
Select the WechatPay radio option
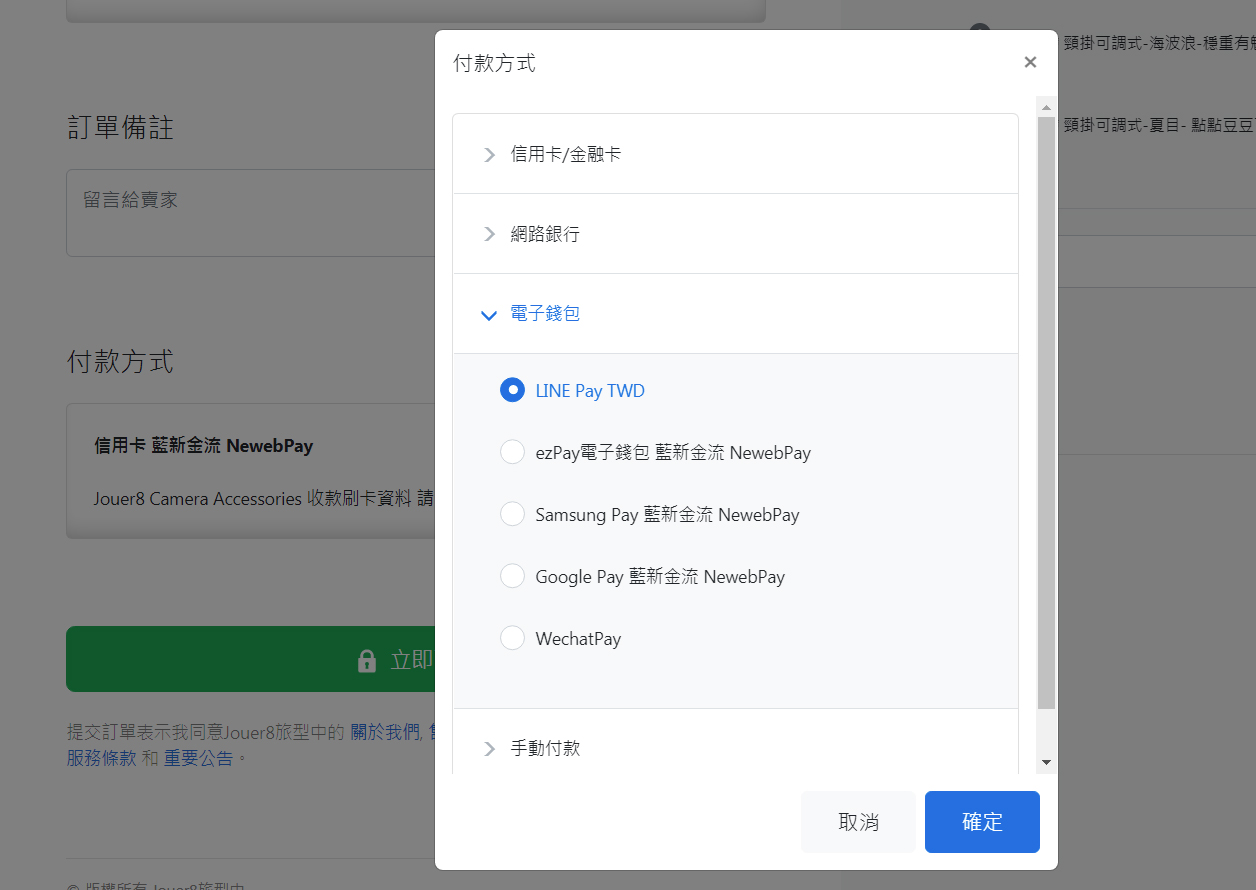pos(512,638)
